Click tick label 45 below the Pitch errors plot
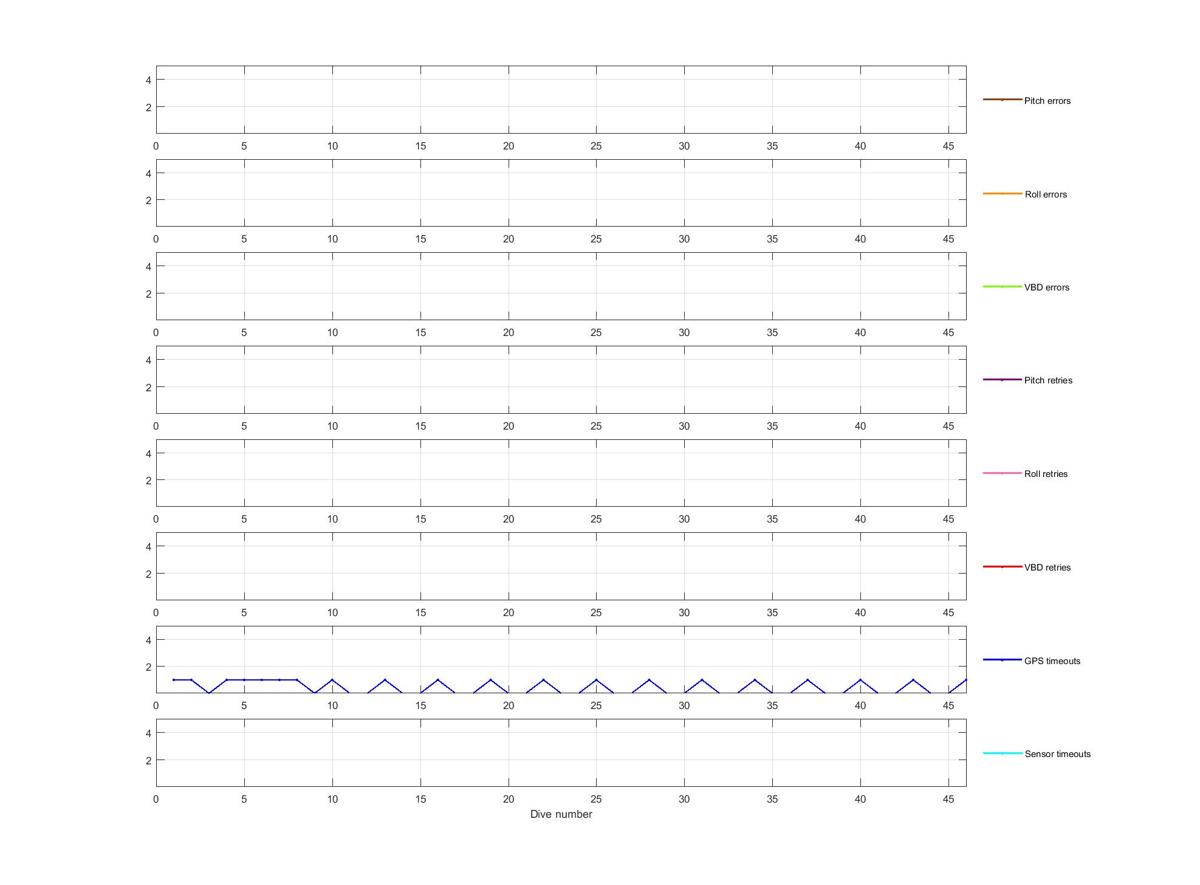Viewport: 1200px width, 885px height. point(948,146)
